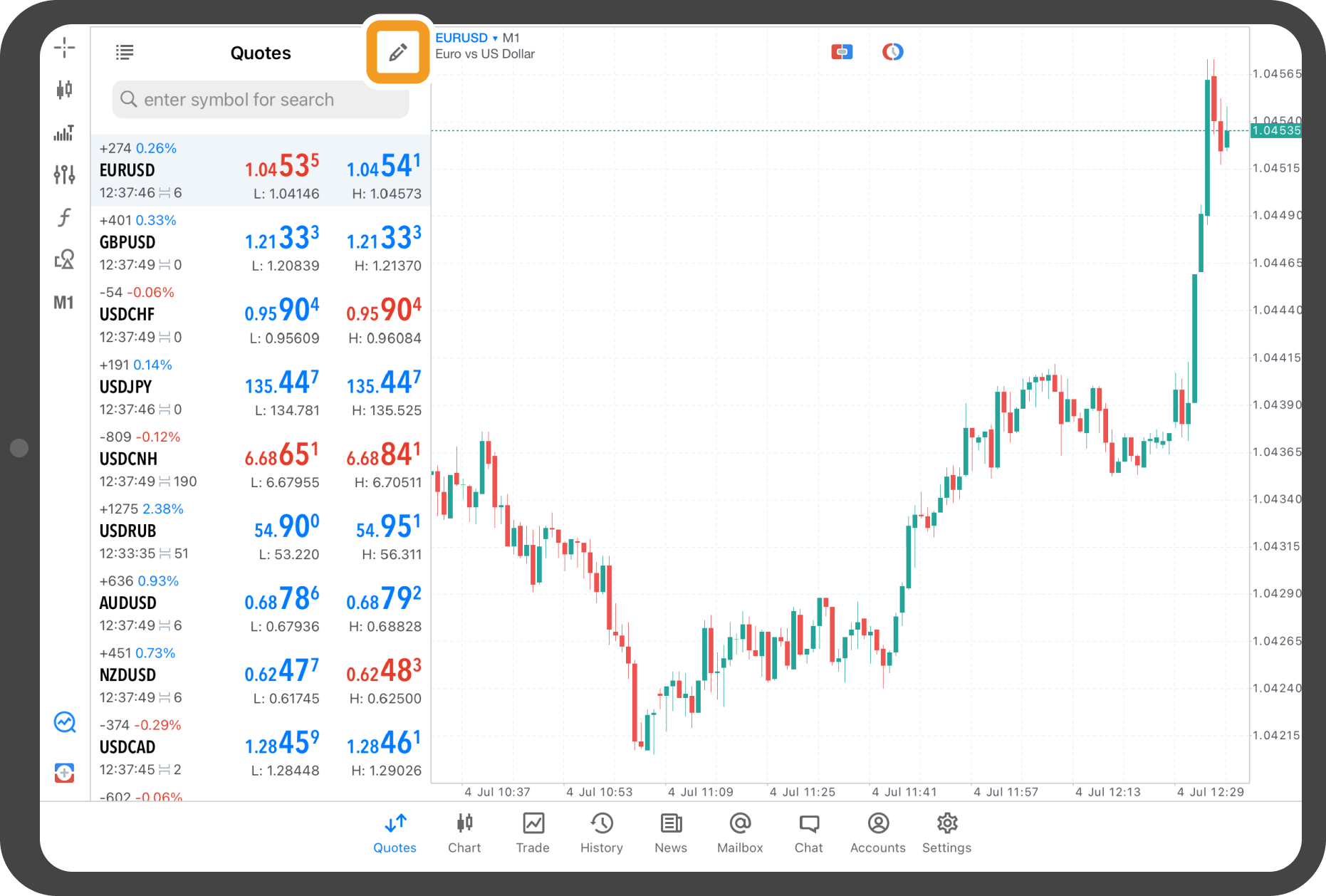Select the crosshair tool
This screenshot has width=1326, height=896.
click(64, 48)
